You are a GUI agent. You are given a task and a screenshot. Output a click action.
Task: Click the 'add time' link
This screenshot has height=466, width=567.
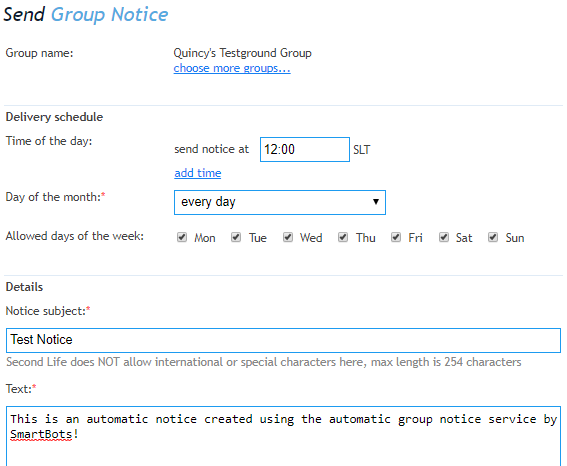[x=198, y=173]
